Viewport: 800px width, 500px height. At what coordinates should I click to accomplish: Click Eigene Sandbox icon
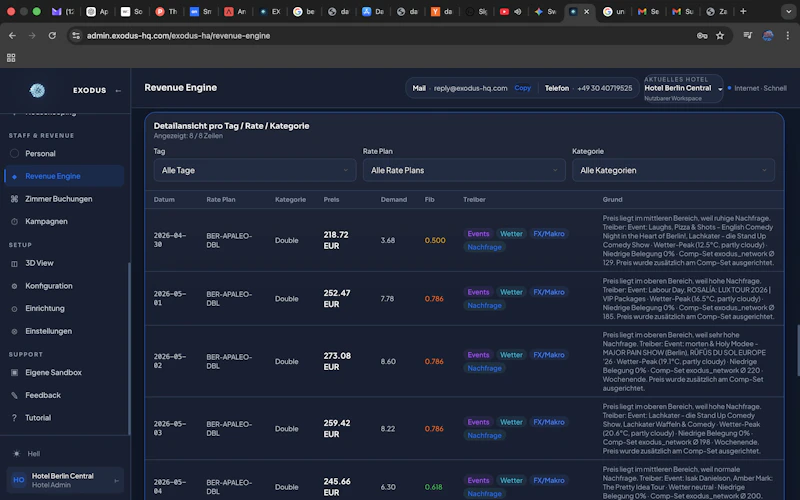(14, 372)
